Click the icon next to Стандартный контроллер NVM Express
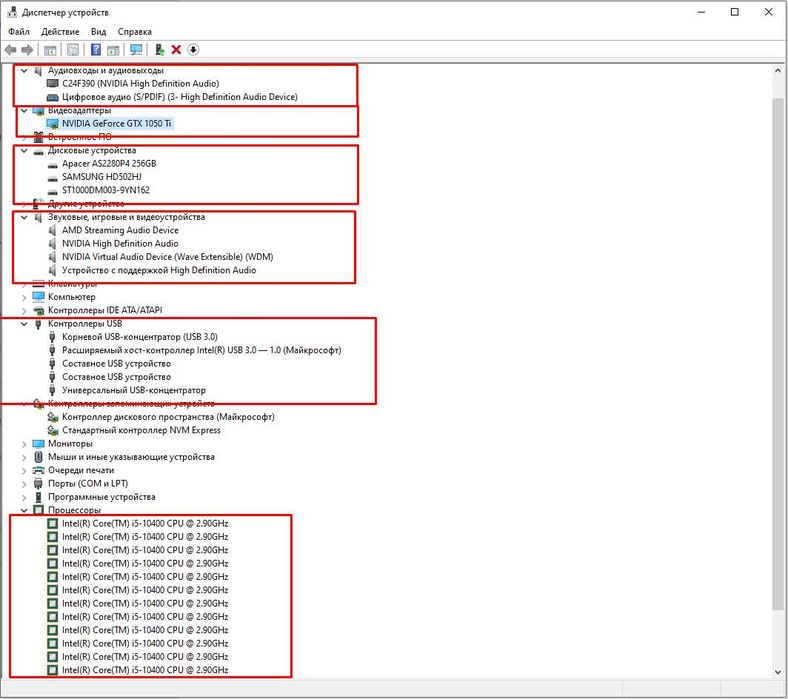788x699 pixels. [52, 430]
